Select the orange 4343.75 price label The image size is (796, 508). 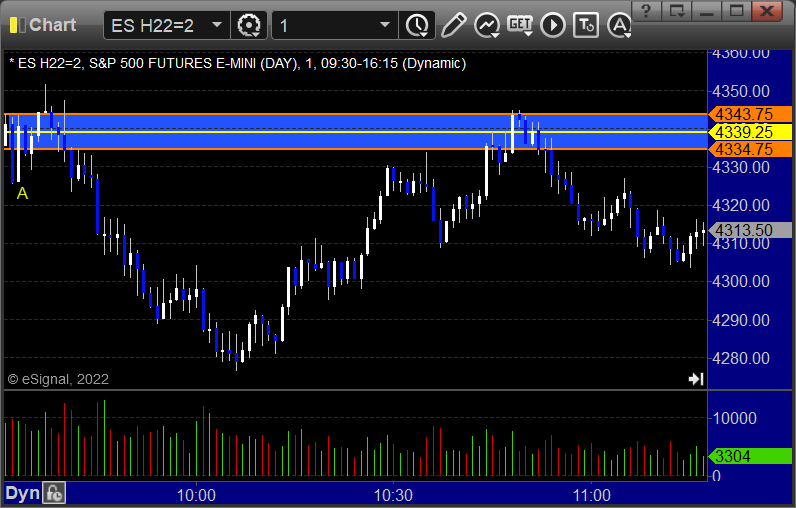click(750, 114)
